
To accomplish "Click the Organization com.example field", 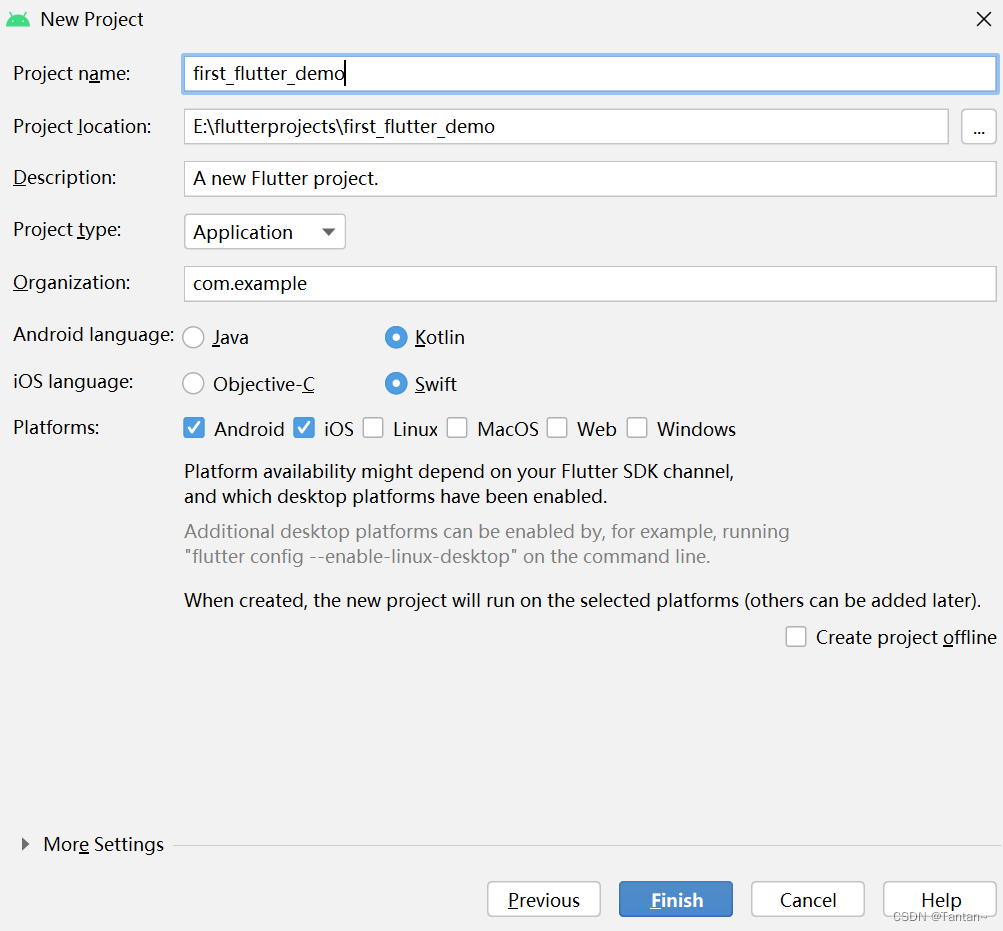I will coord(589,283).
